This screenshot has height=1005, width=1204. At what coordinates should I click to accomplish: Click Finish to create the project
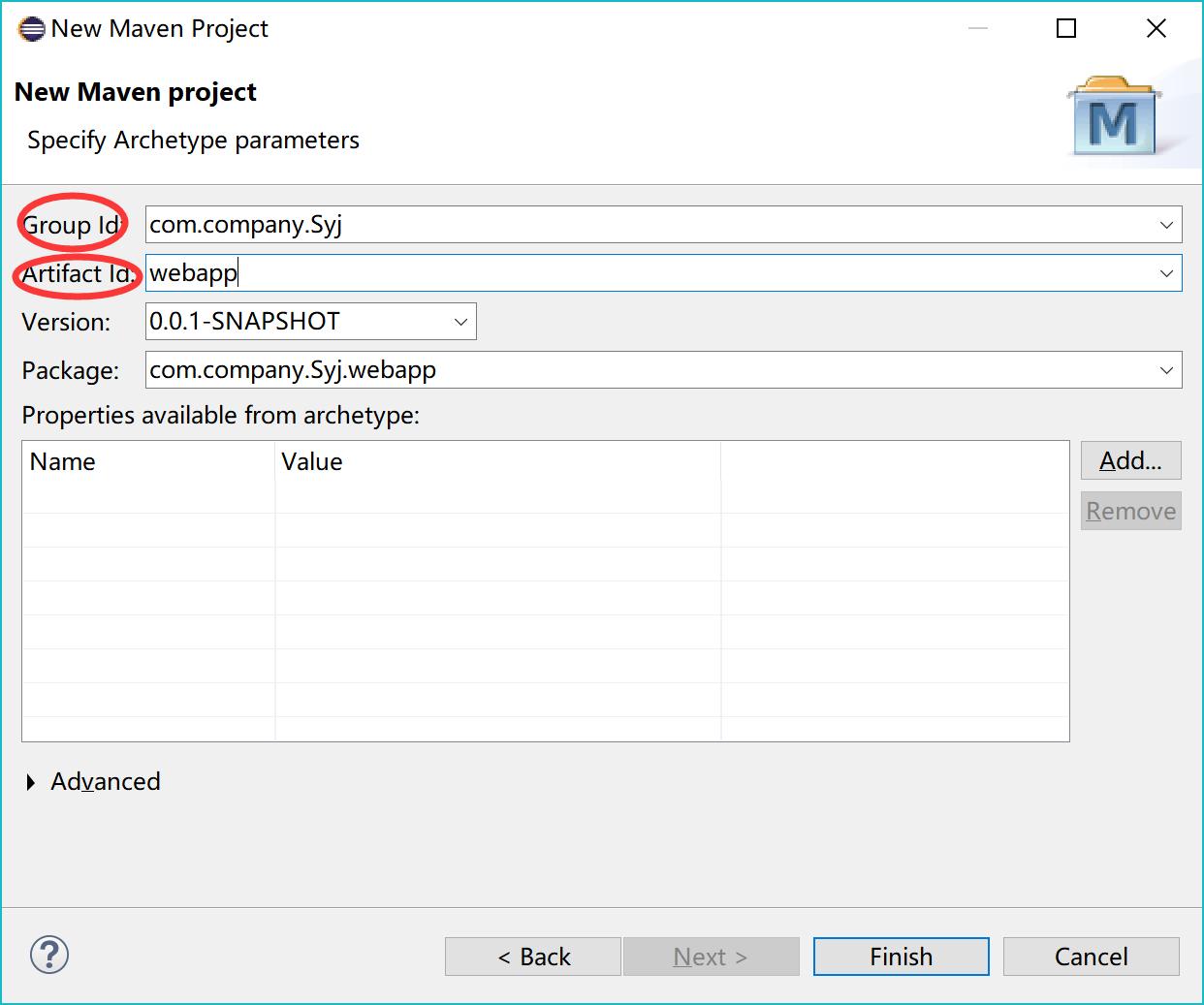point(902,957)
